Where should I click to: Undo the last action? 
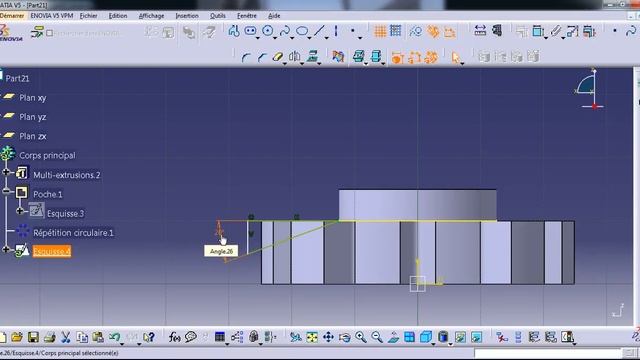point(114,337)
